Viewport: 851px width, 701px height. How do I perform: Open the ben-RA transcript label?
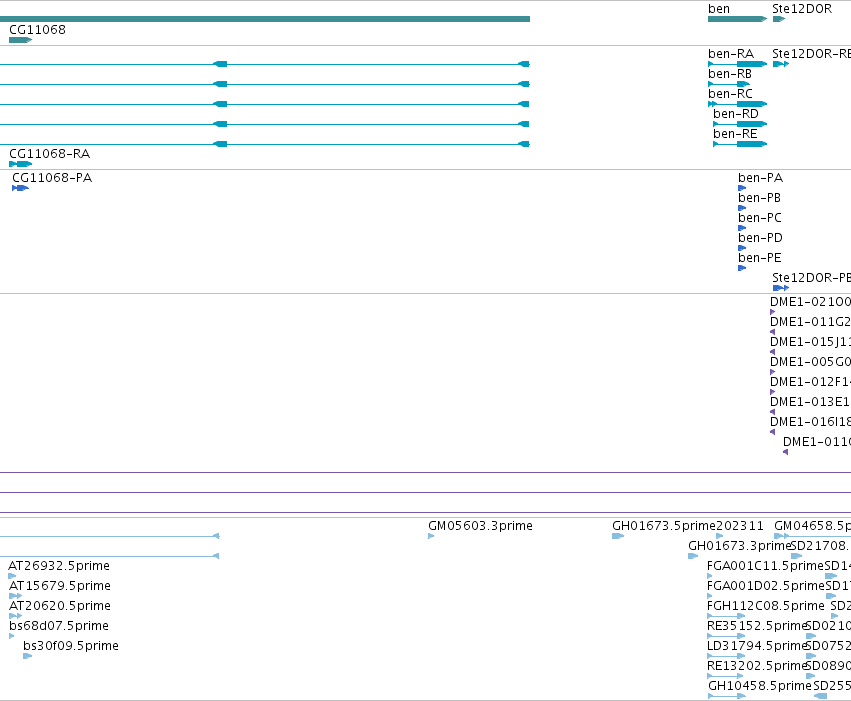coord(731,54)
